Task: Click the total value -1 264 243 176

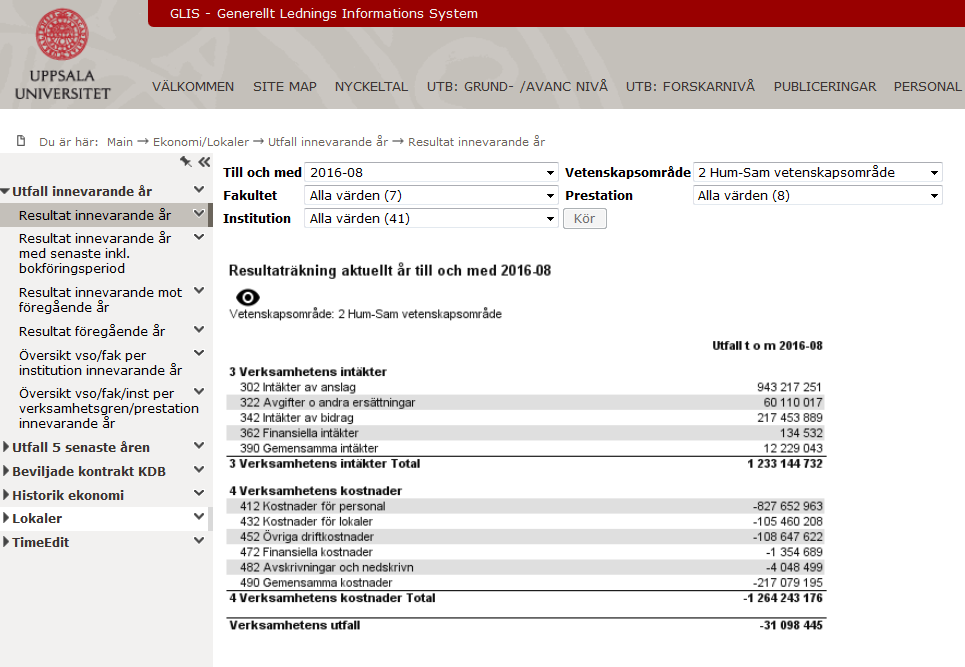Action: pos(782,598)
